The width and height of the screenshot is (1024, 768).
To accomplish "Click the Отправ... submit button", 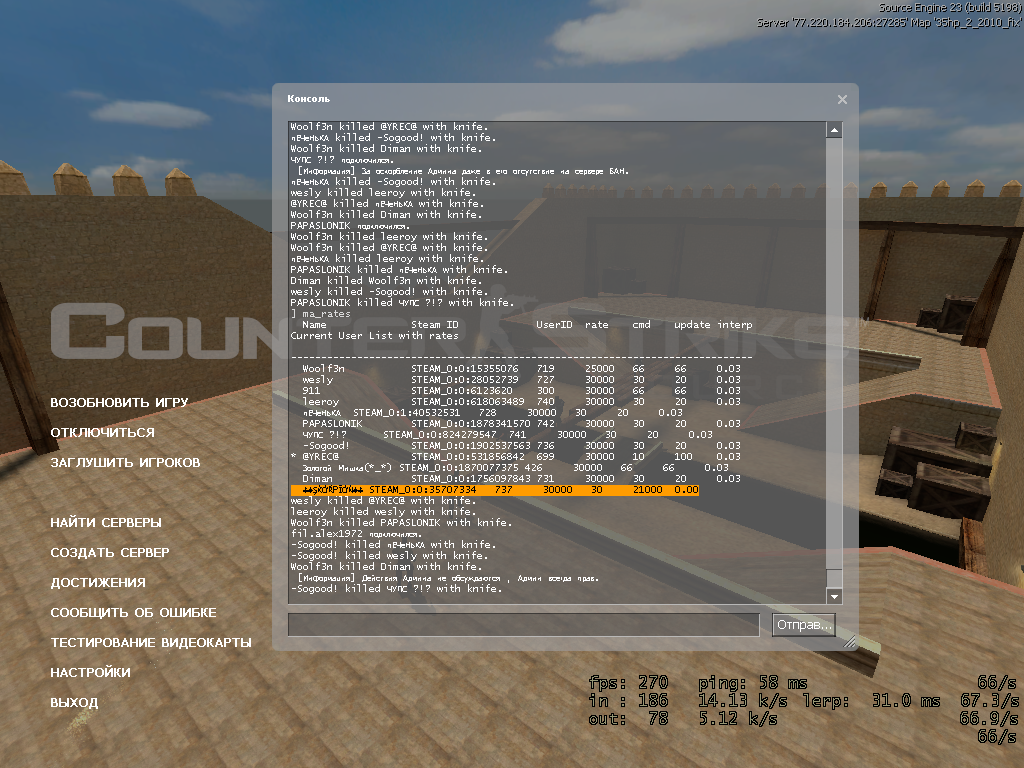I will (x=804, y=625).
